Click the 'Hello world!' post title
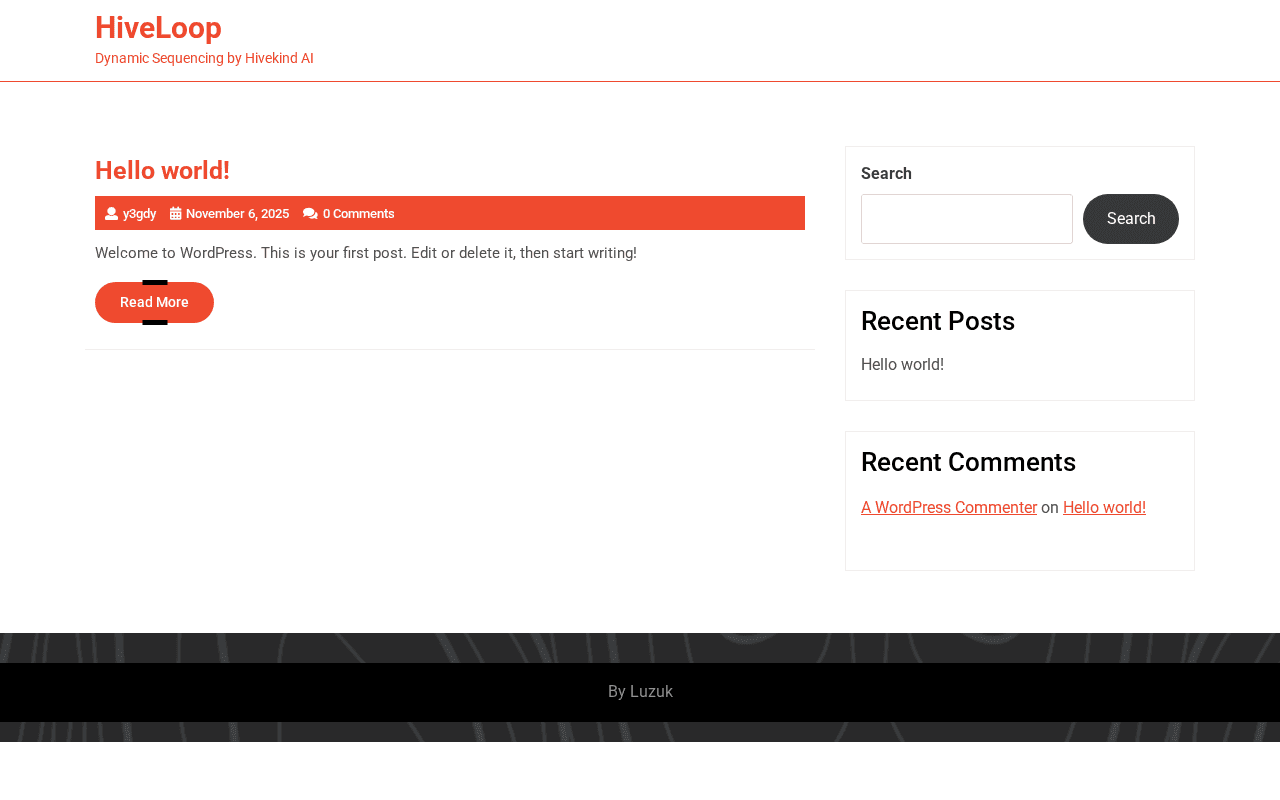 click(162, 171)
